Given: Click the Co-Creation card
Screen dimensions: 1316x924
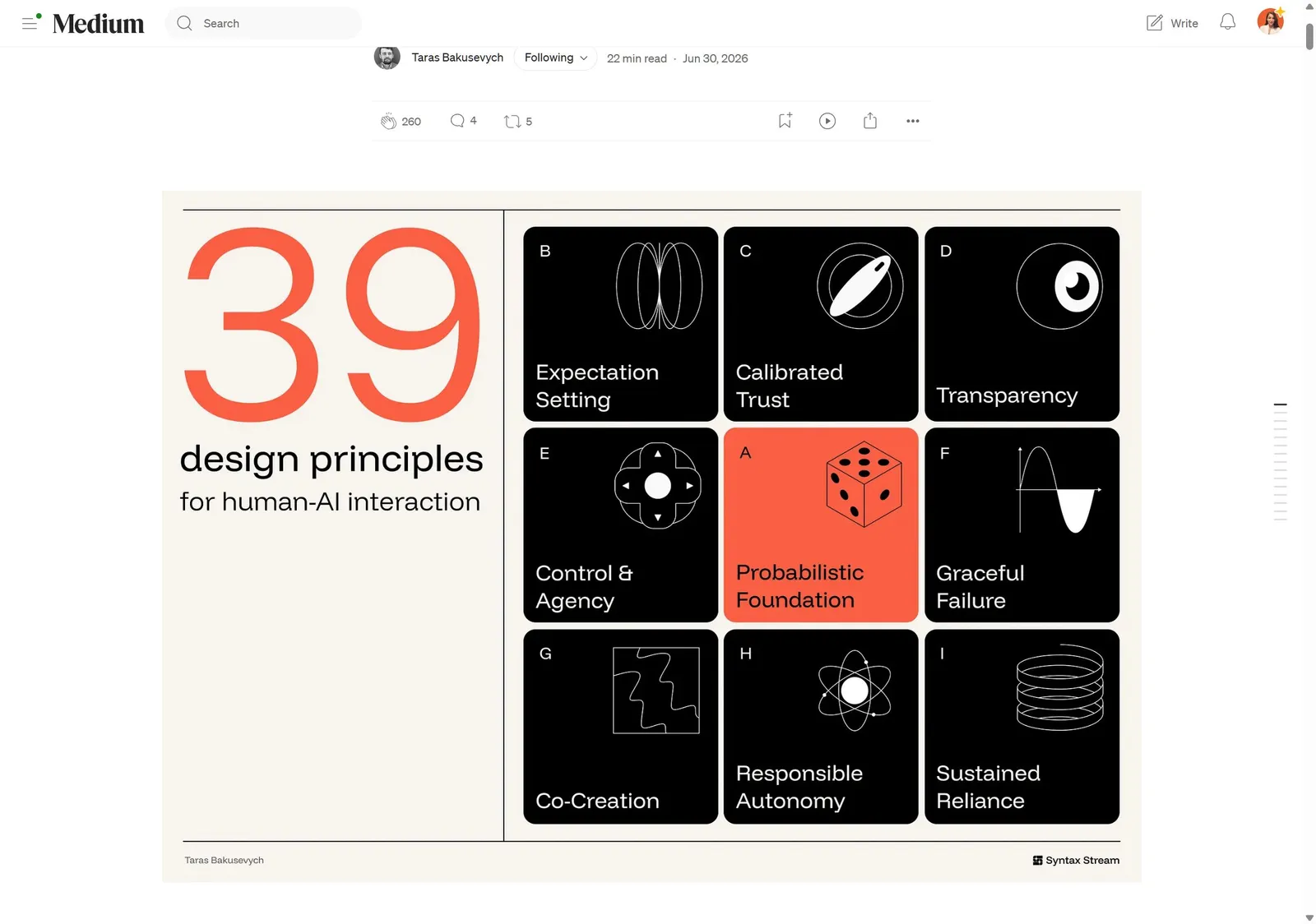Looking at the screenshot, I should [x=620, y=727].
